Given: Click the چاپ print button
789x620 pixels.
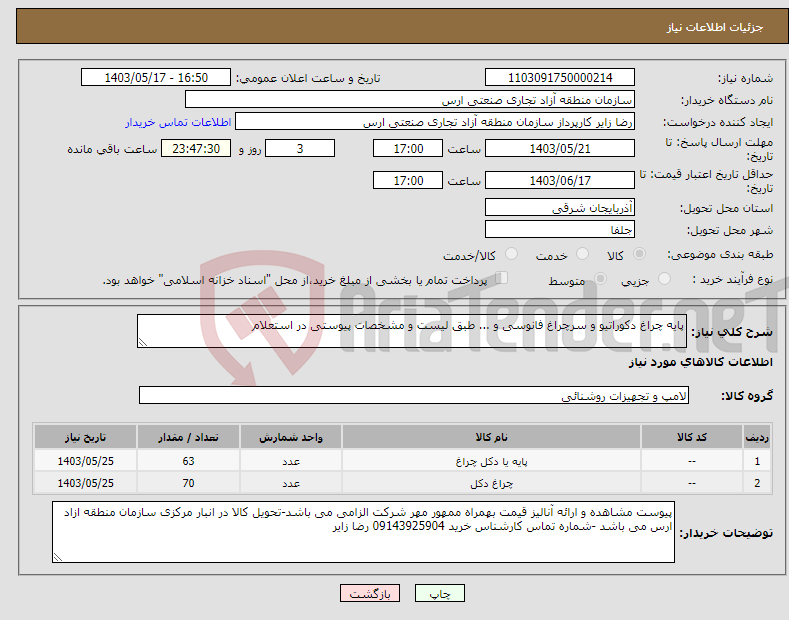Looking at the screenshot, I should click(x=440, y=593).
